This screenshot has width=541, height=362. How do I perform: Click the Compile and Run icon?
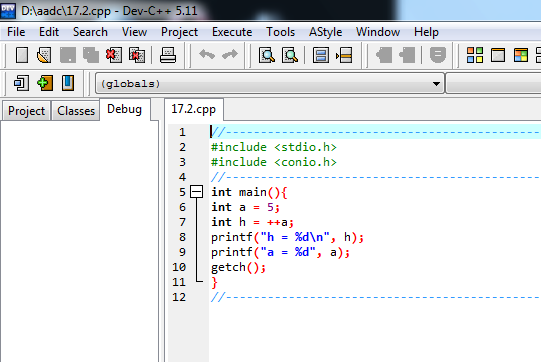point(521,55)
